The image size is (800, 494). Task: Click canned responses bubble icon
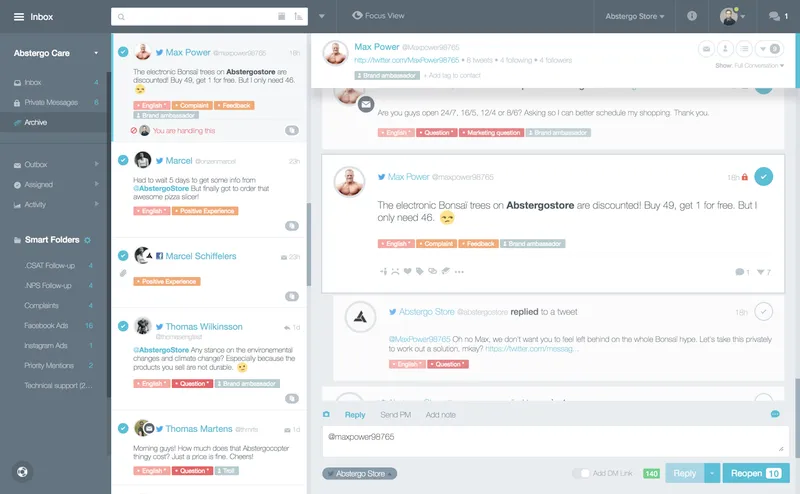point(775,414)
